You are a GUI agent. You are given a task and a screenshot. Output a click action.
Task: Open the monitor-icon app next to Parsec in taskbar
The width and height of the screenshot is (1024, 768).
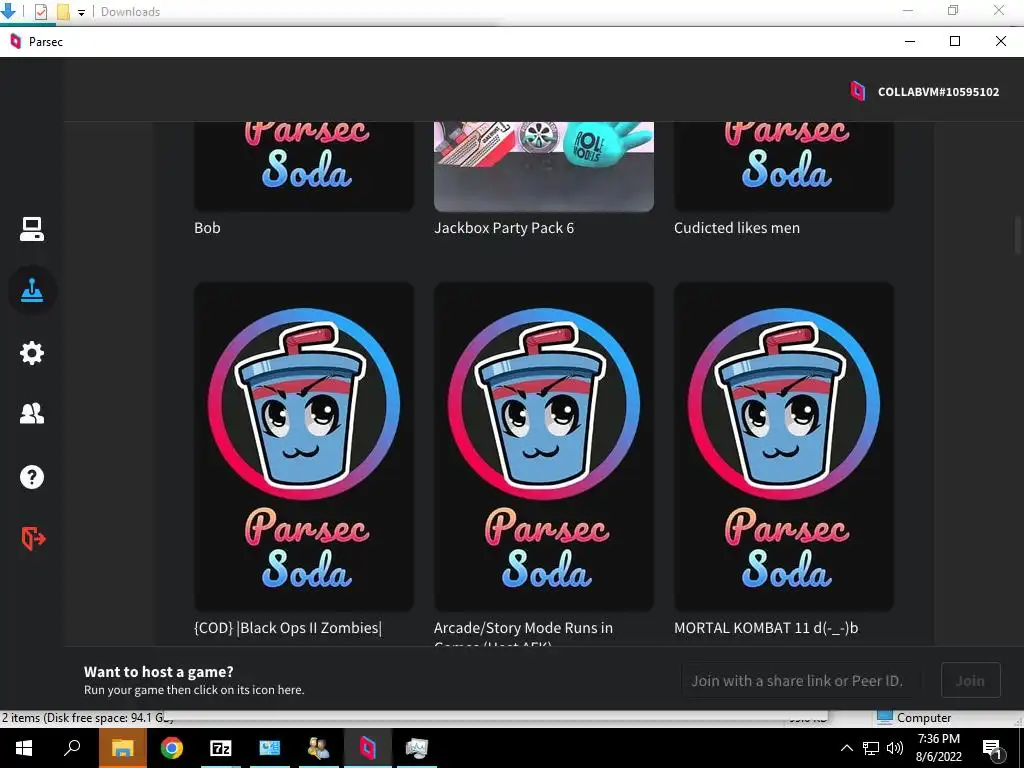pyautogui.click(x=417, y=748)
